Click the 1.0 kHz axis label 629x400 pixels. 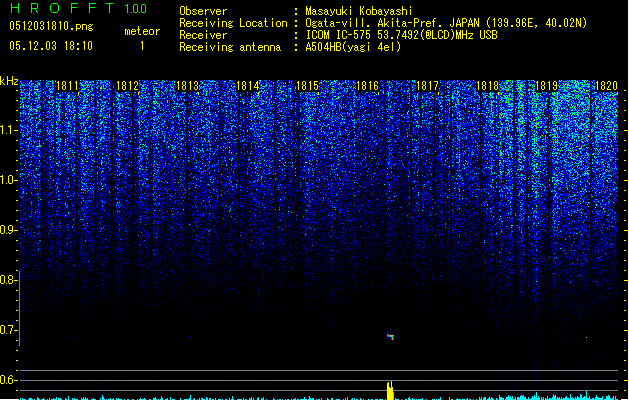(8, 180)
